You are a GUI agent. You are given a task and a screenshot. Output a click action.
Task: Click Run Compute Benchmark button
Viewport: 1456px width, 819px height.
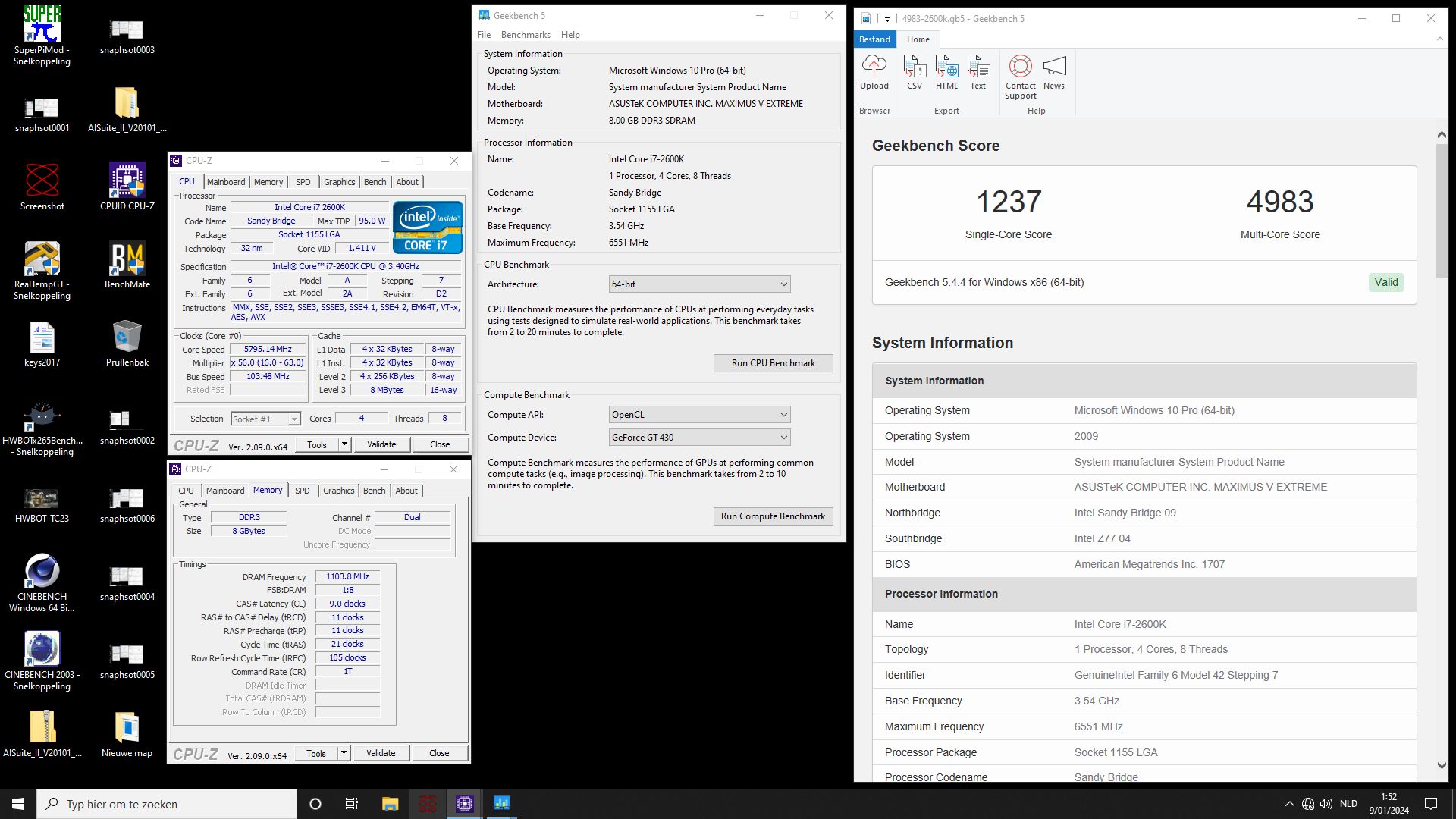[x=773, y=516]
